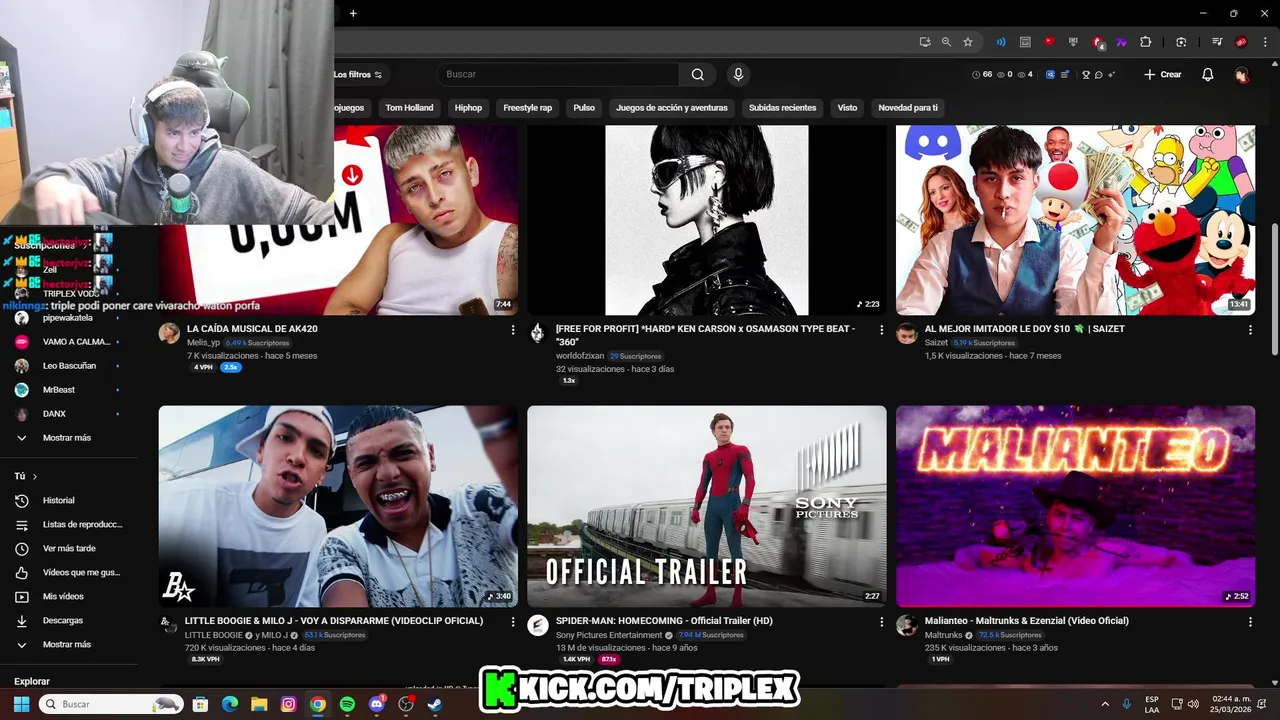Screen dimensions: 1280x720
Task: Select the Visto filter chip
Action: point(847,108)
